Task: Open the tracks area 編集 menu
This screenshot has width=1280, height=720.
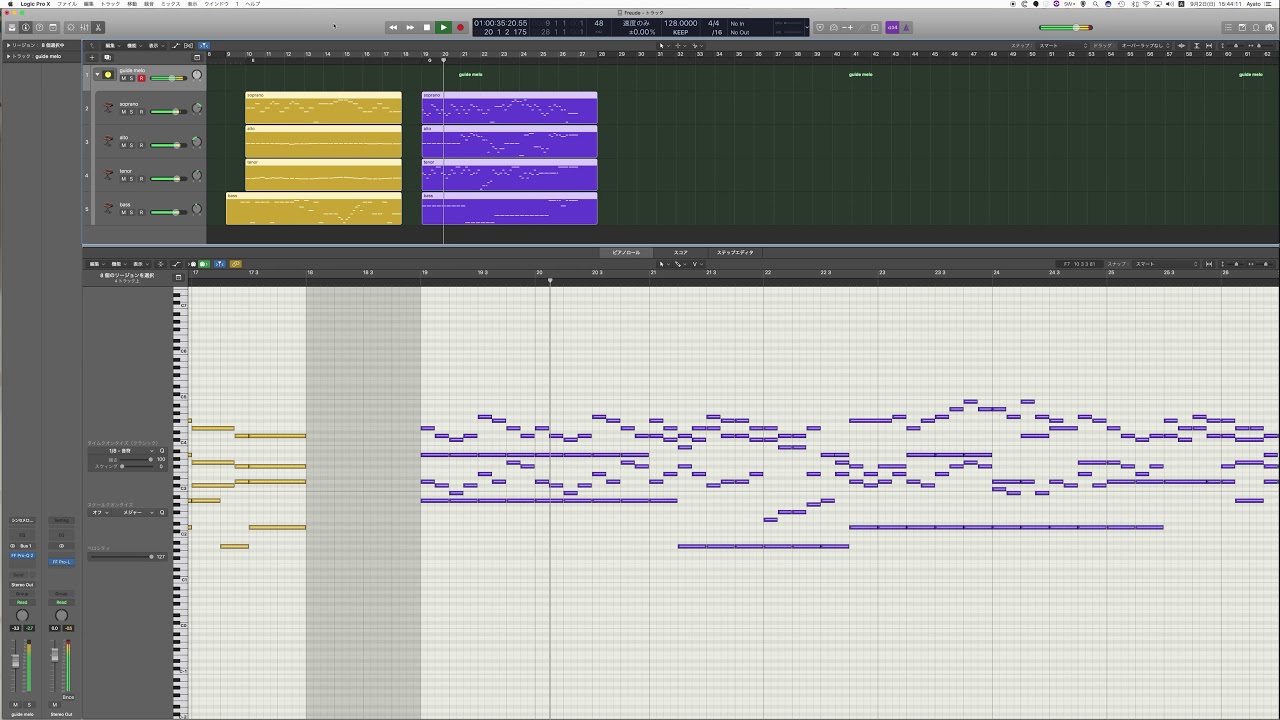Action: 113,45
